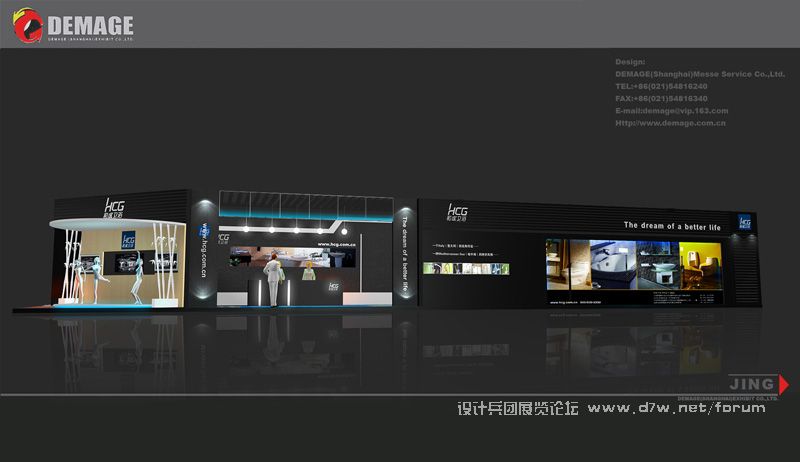Click the red DEMAGE emblem logo
800x462 pixels.
[x=28, y=25]
